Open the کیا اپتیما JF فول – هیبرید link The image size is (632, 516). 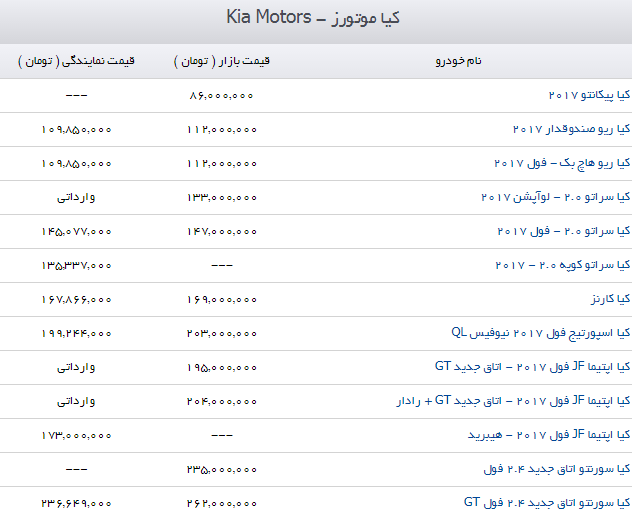coord(549,435)
